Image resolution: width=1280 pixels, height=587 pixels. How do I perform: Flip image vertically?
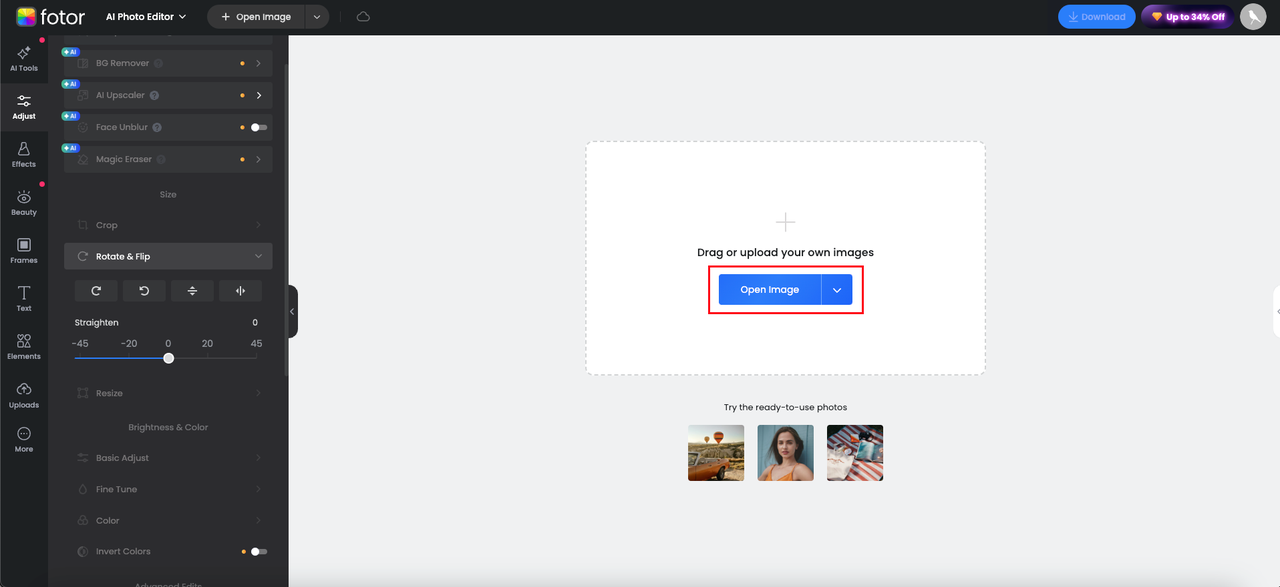[x=192, y=291]
